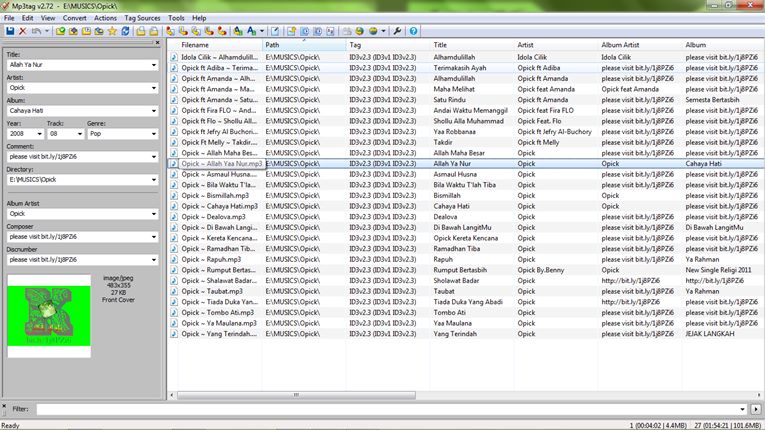Select the 'Opick ~ Tombo Ati.mp3' file
This screenshot has width=765, height=430.
pos(218,312)
